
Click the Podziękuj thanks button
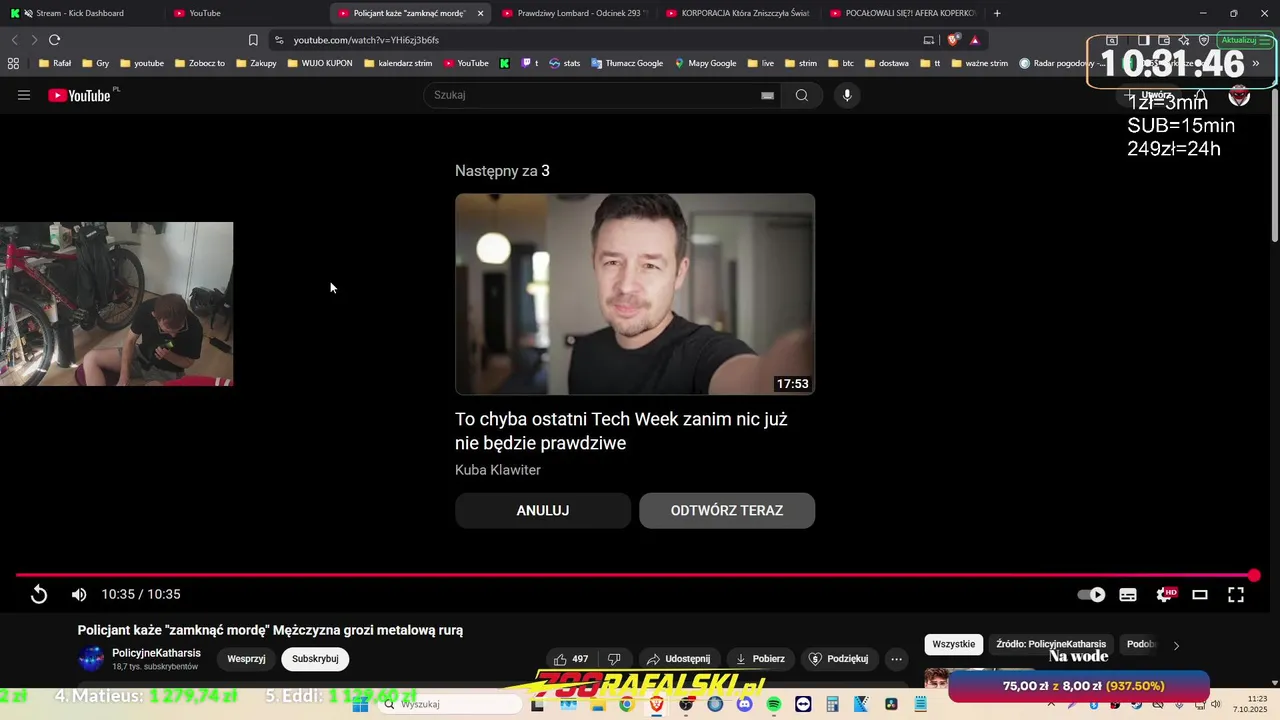(x=838, y=659)
